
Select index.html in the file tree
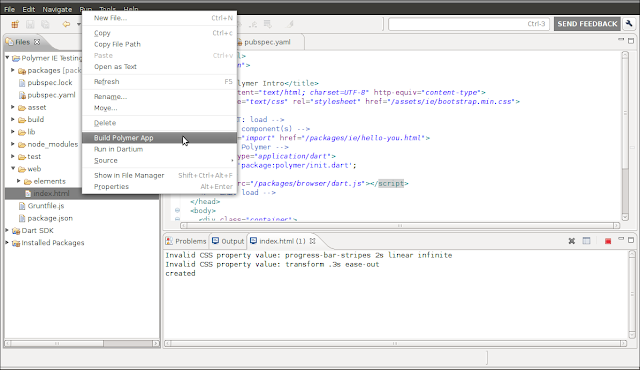click(51, 193)
